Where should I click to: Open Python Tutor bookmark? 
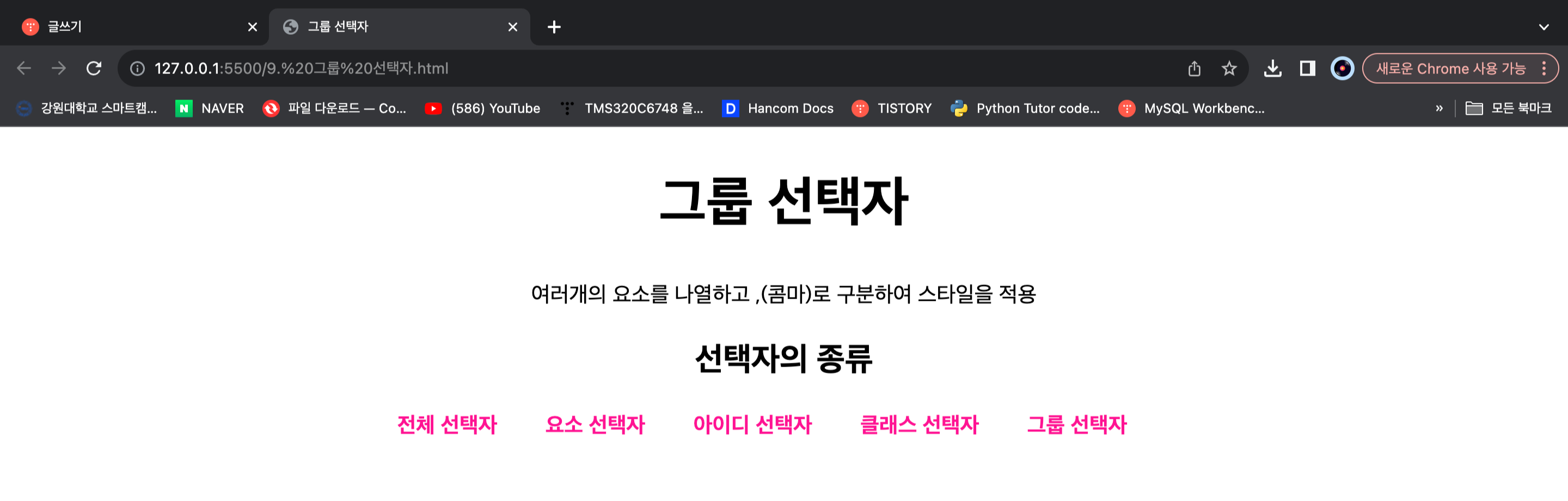point(1026,108)
